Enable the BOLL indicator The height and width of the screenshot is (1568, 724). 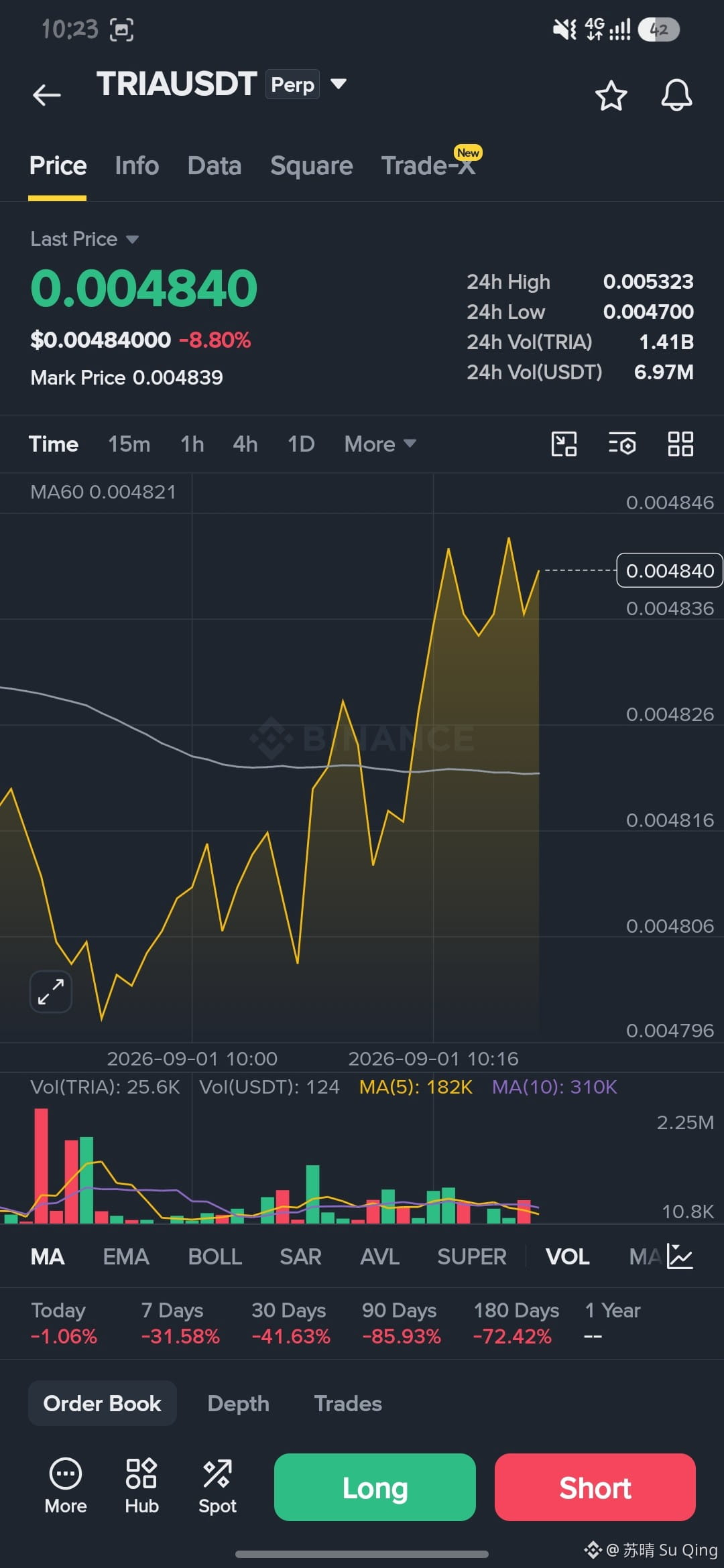pos(215,1256)
